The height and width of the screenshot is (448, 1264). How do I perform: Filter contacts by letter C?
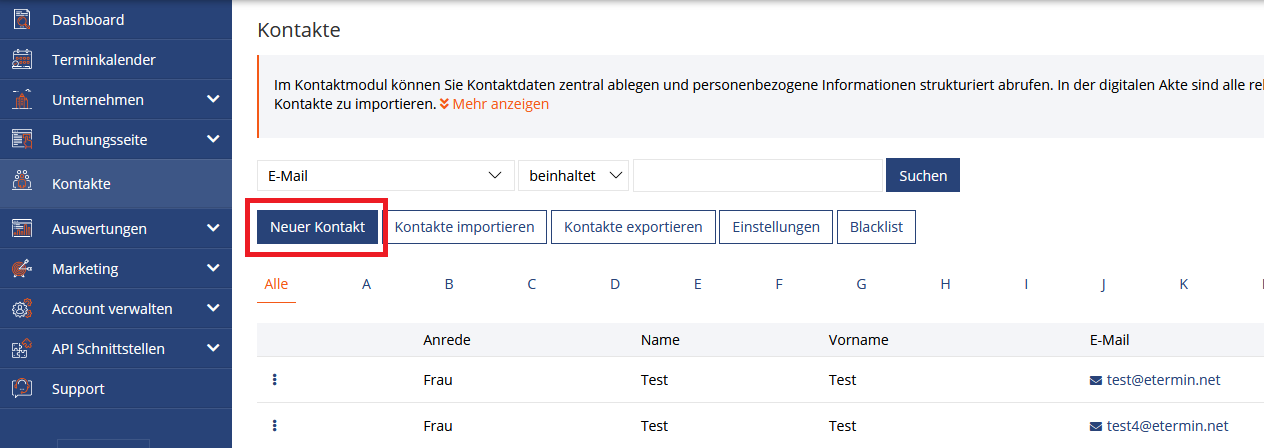point(532,284)
